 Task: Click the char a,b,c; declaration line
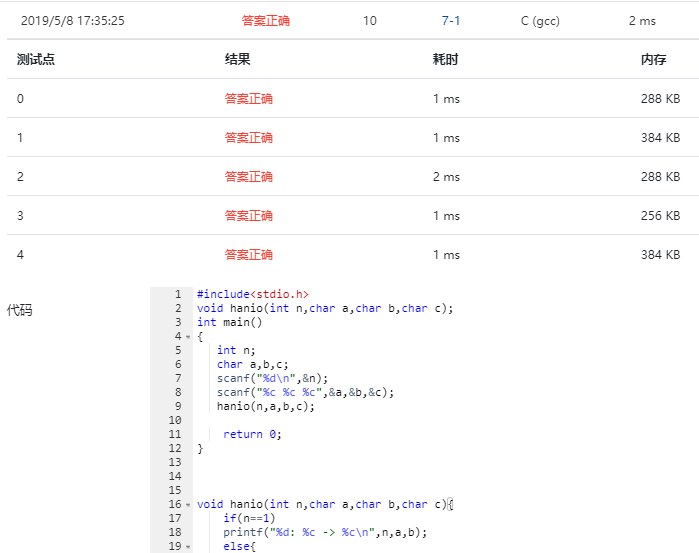pyautogui.click(x=253, y=364)
